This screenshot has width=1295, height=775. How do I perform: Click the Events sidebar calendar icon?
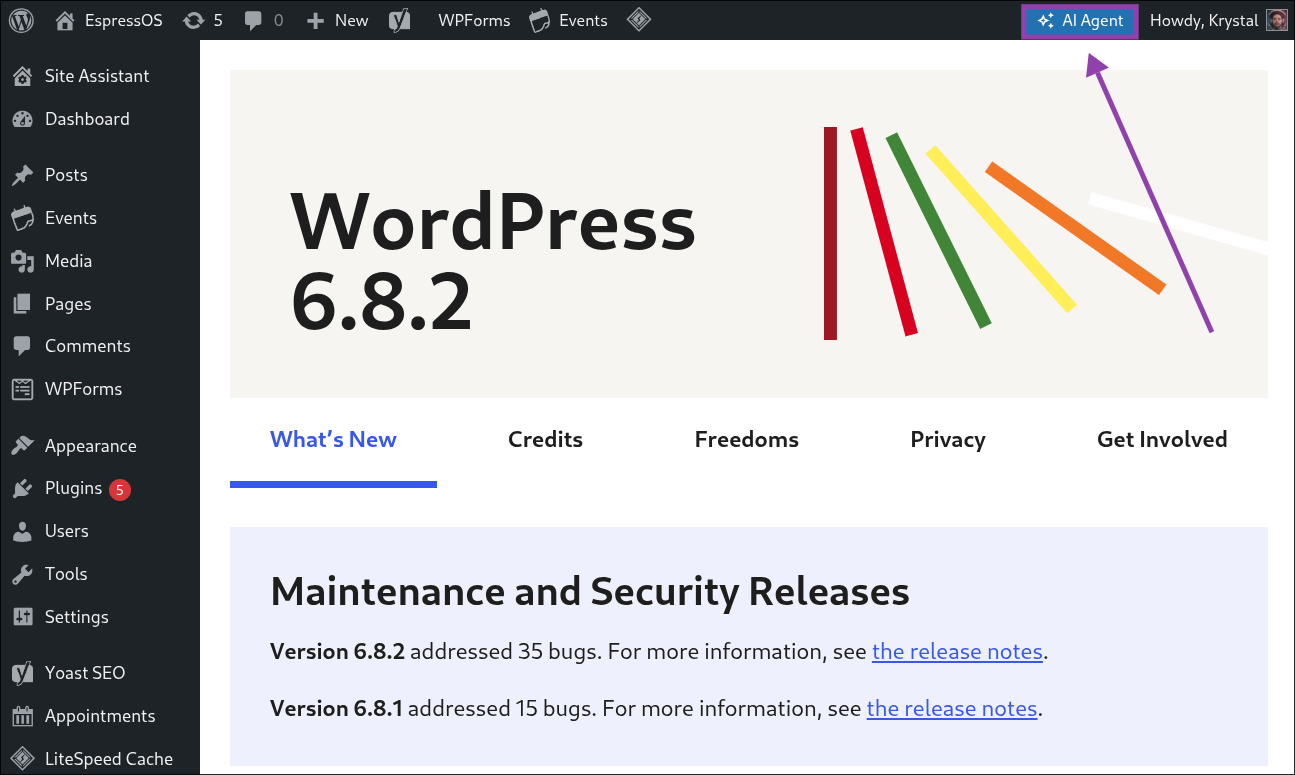pyautogui.click(x=22, y=218)
